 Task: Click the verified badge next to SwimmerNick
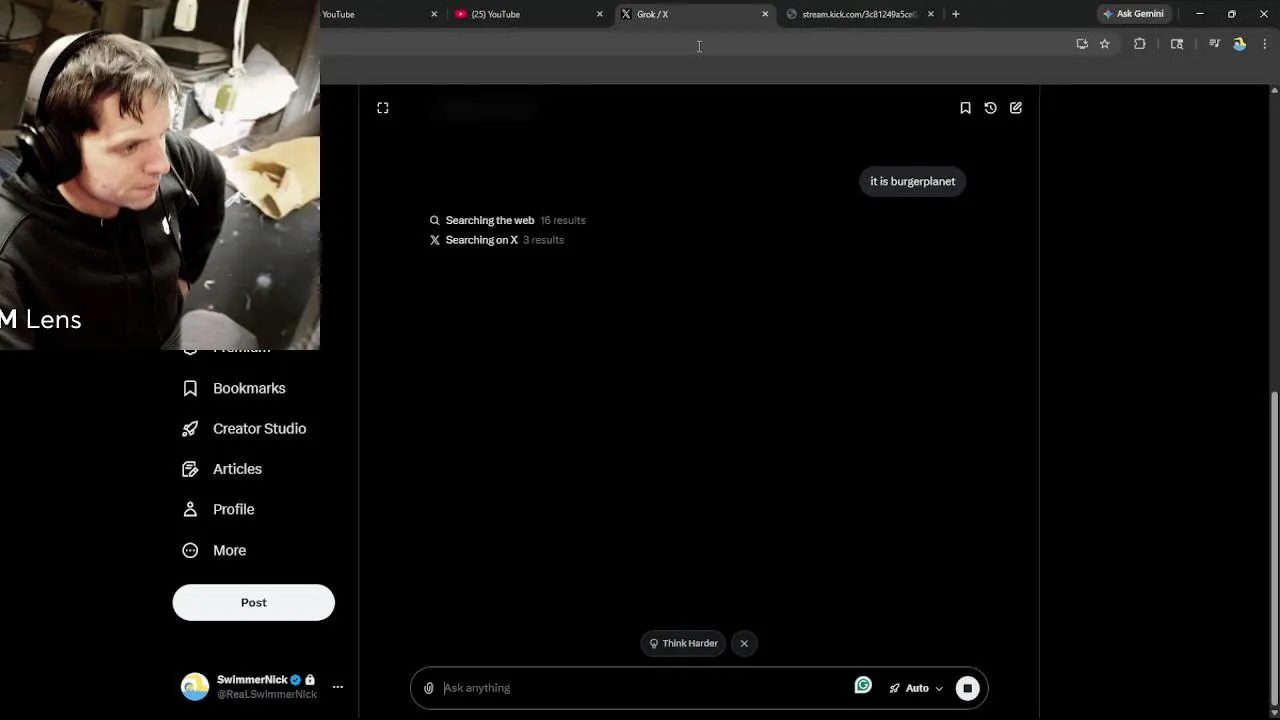pyautogui.click(x=296, y=680)
